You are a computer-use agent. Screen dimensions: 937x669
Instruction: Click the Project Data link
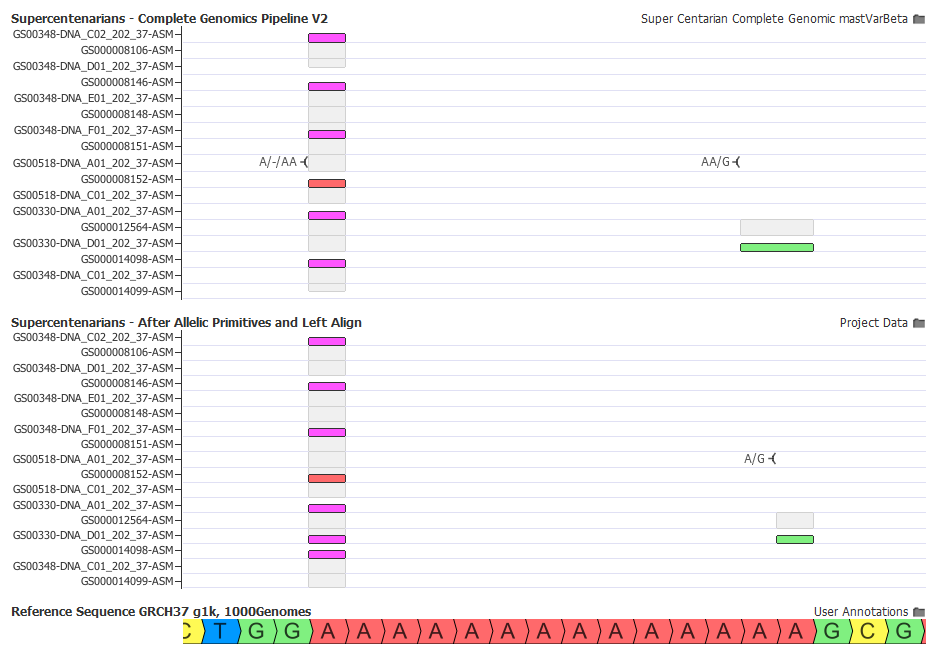(x=869, y=322)
